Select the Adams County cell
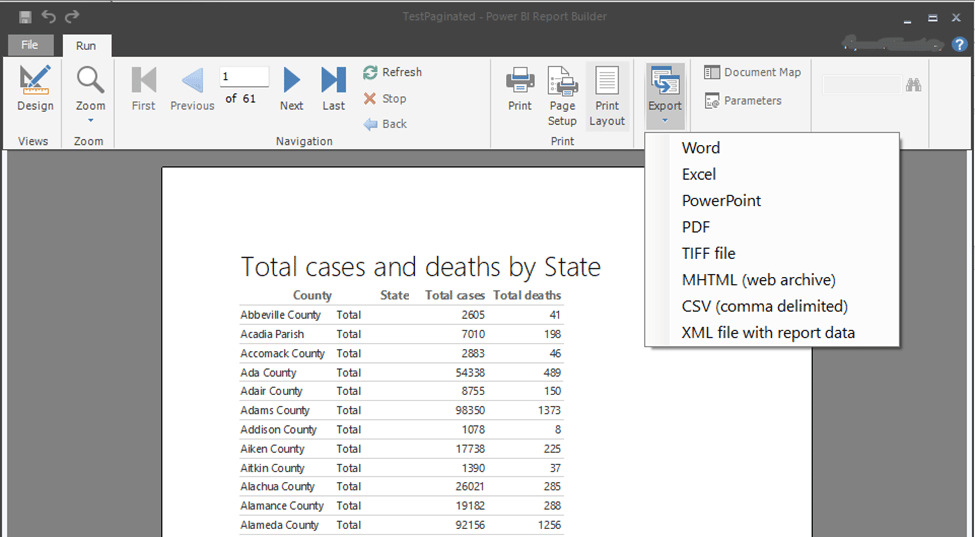The image size is (975, 537). pos(275,411)
